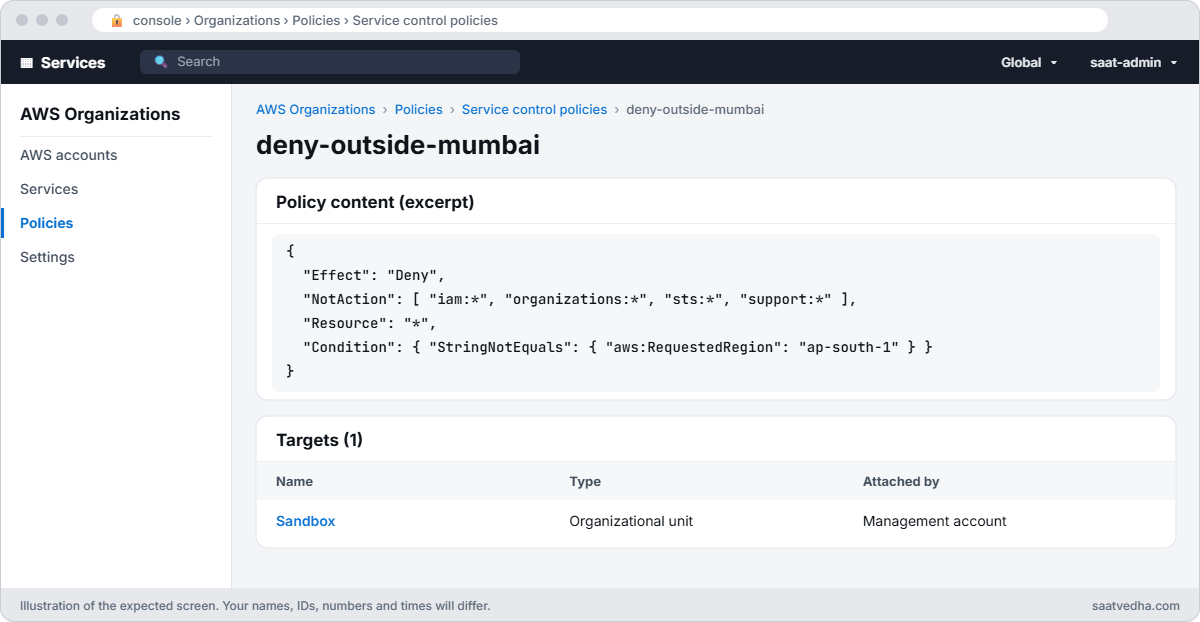This screenshot has width=1200, height=622.
Task: Click the "Effect": "Deny" policy line
Action: pos(374,275)
